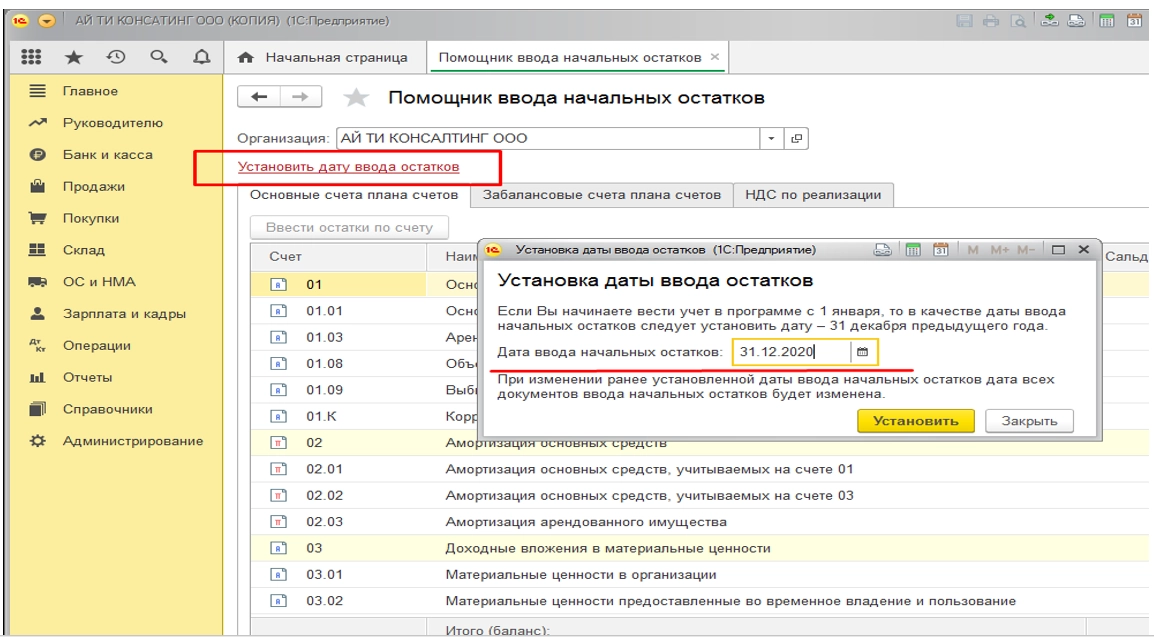Screen dimensions: 1154x637
Task: Open the Продажи section
Action: coord(93,186)
